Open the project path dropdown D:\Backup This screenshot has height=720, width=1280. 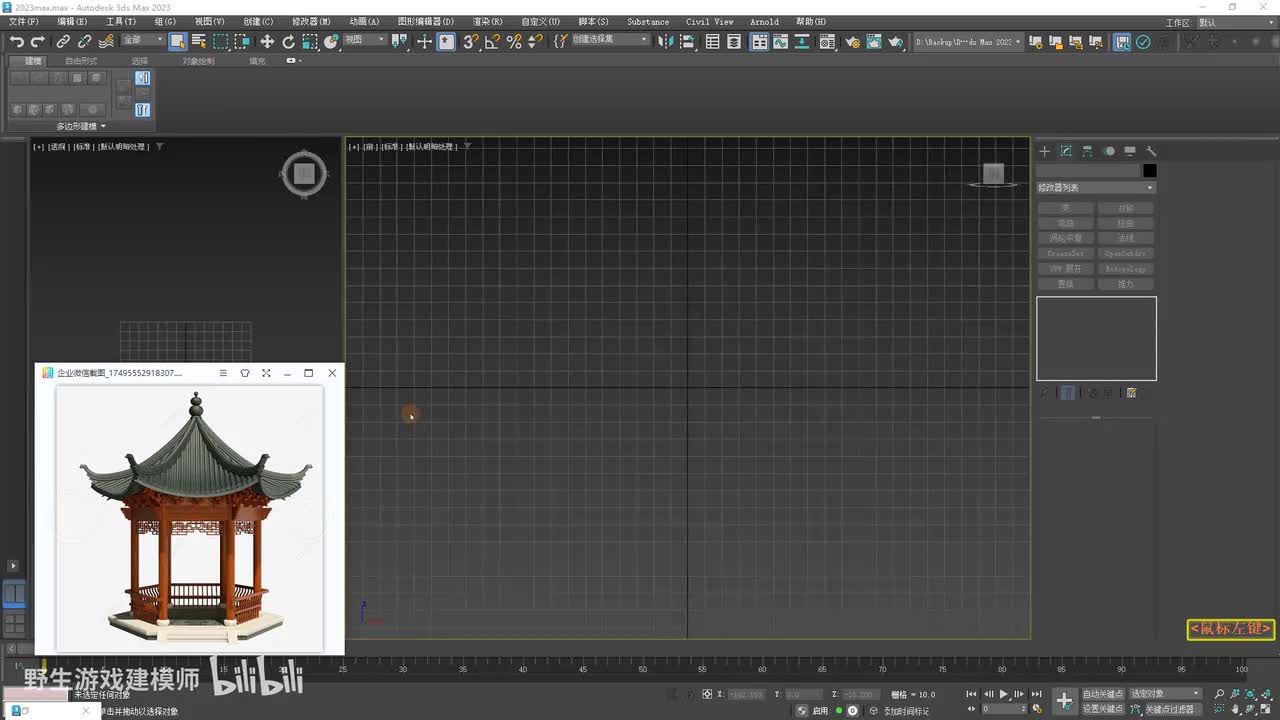point(968,42)
